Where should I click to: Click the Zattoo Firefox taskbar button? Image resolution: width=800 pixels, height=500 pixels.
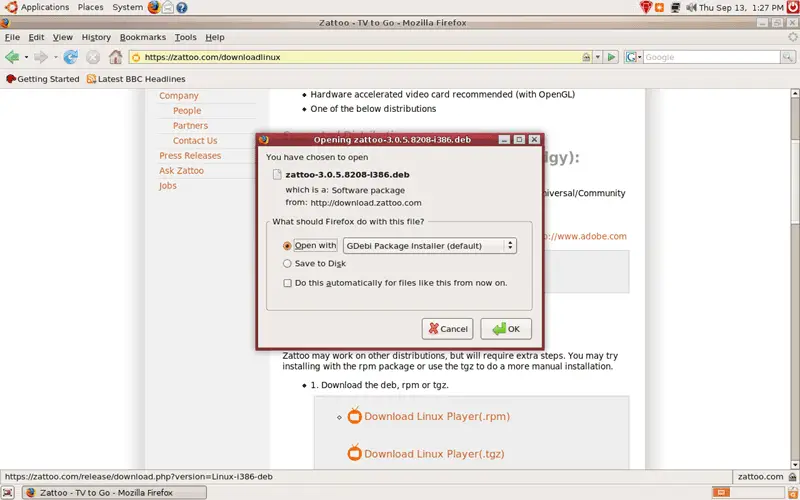(x=114, y=493)
